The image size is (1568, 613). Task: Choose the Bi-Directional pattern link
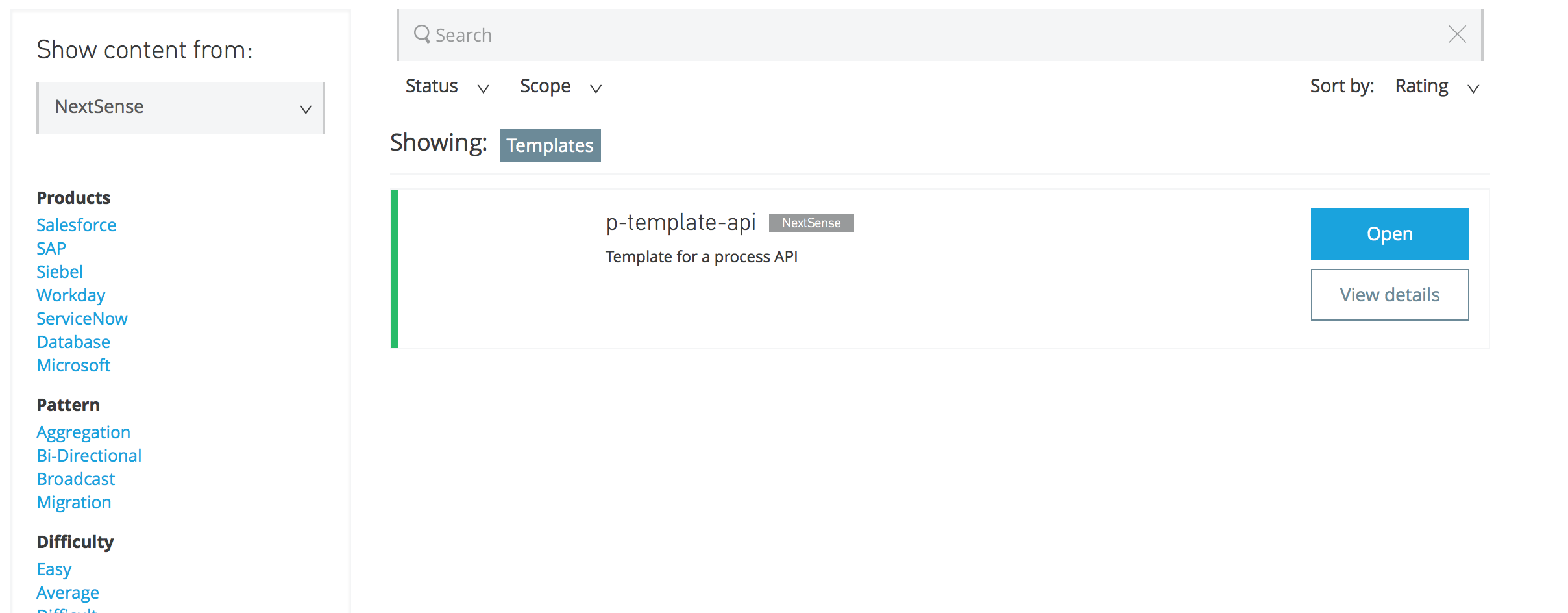pyautogui.click(x=89, y=456)
